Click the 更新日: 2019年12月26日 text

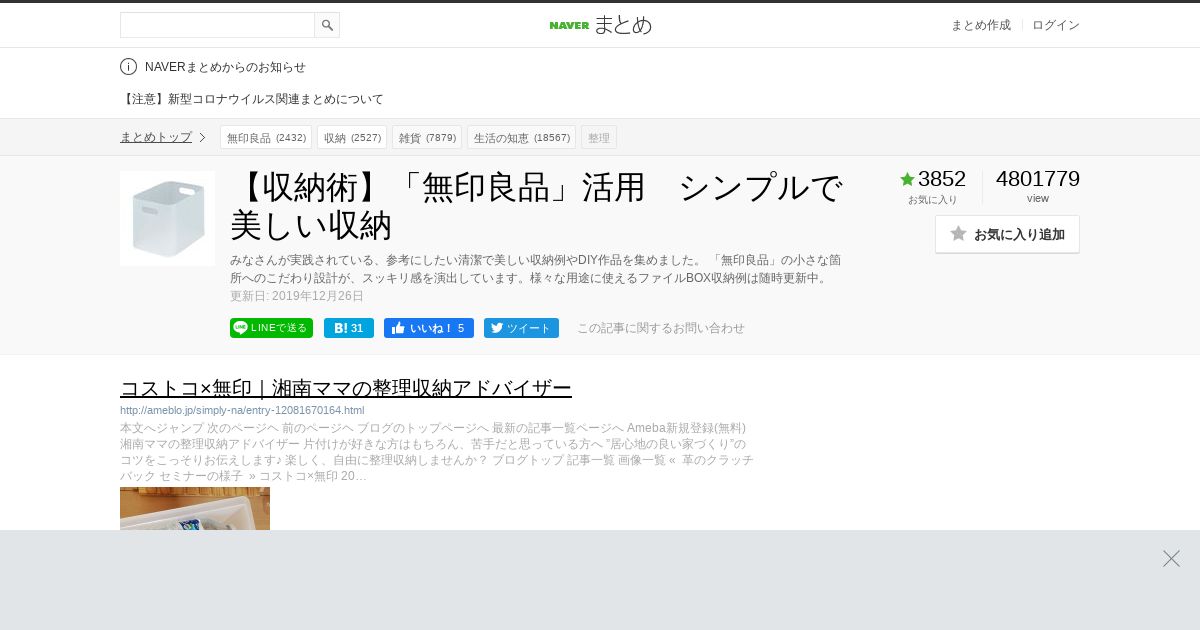click(297, 296)
